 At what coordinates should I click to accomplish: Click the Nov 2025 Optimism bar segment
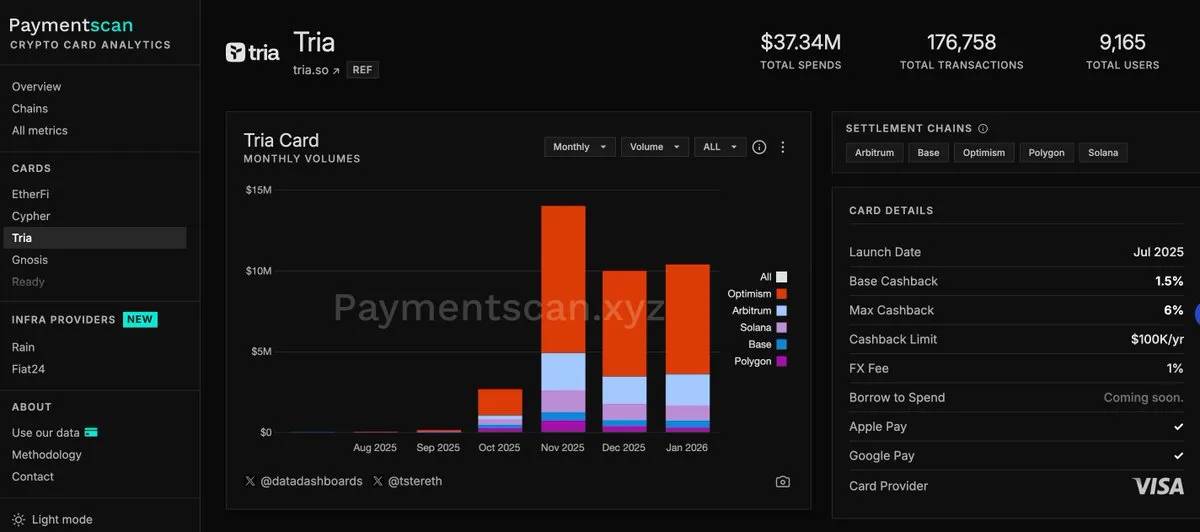(563, 279)
